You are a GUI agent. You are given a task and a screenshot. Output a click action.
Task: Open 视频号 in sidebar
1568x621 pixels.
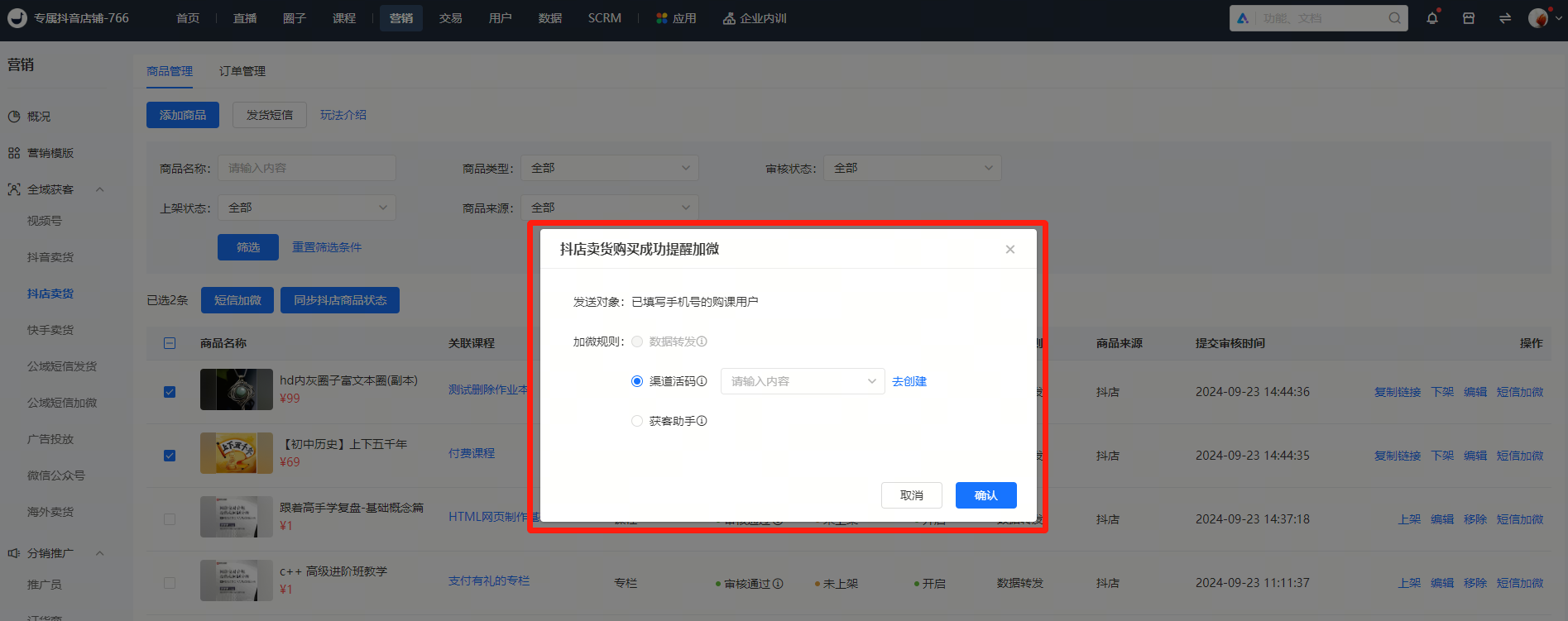(45, 221)
